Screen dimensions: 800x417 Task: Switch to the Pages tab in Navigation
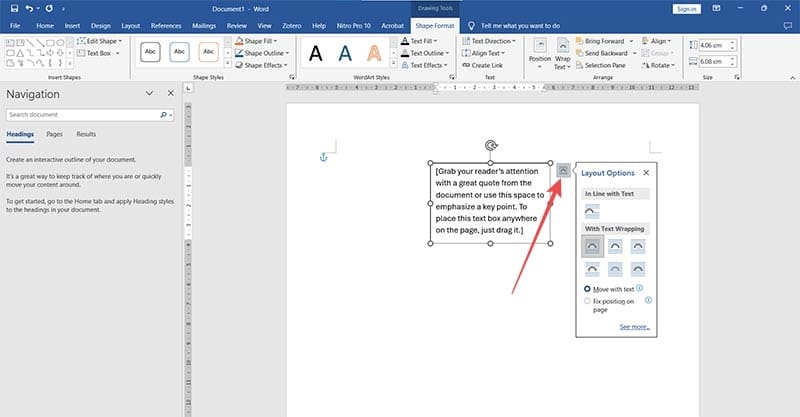55,133
